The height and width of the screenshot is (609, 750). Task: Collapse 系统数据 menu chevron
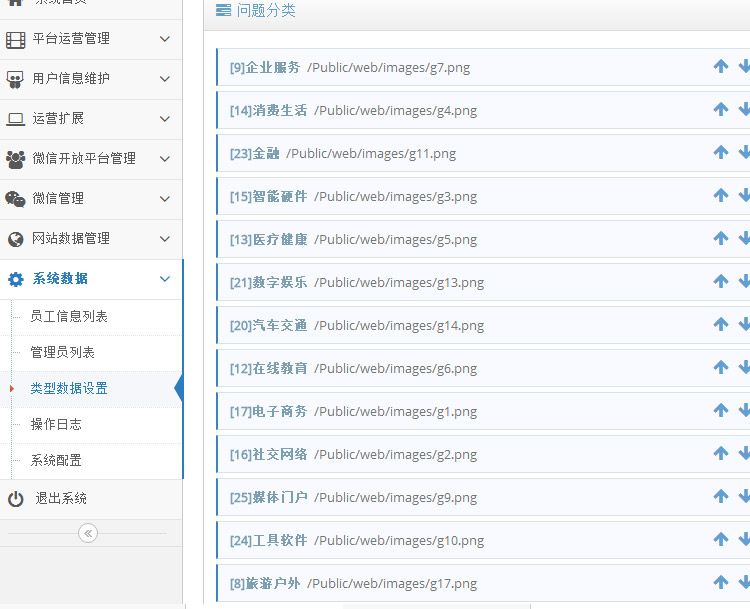pyautogui.click(x=165, y=279)
